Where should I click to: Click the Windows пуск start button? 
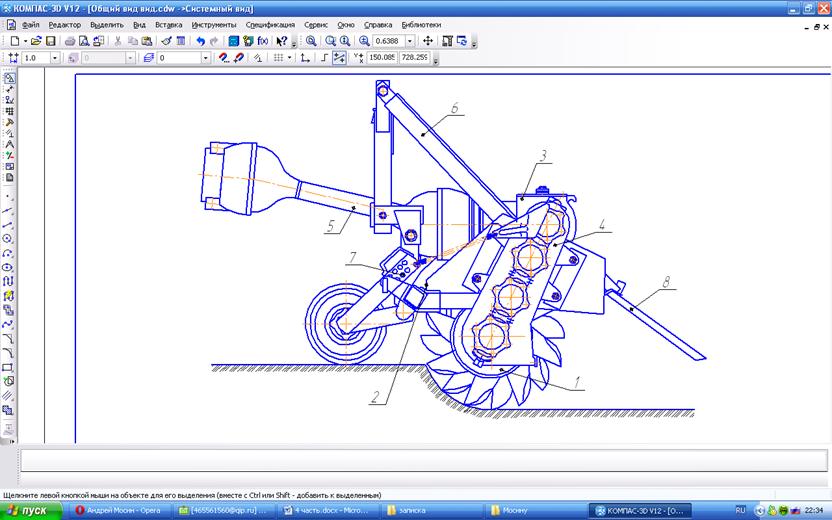point(32,510)
